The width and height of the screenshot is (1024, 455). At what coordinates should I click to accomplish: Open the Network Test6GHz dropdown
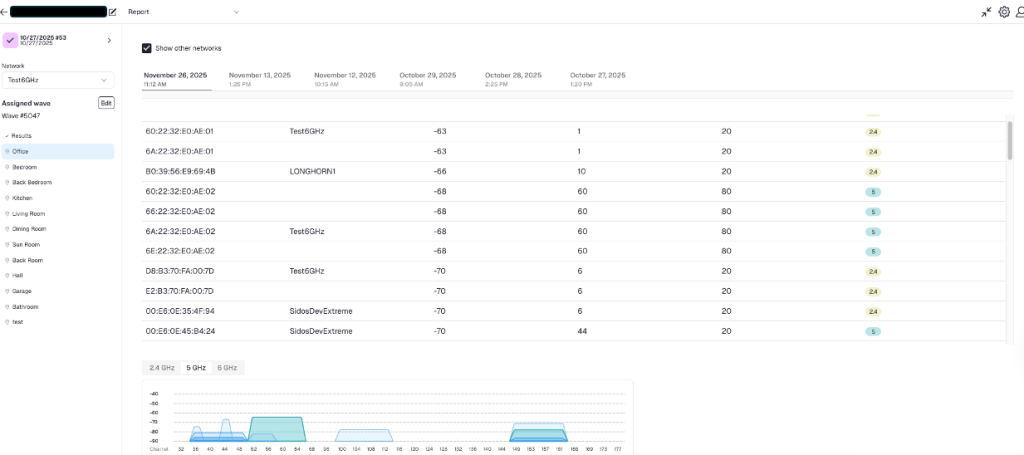tap(57, 80)
